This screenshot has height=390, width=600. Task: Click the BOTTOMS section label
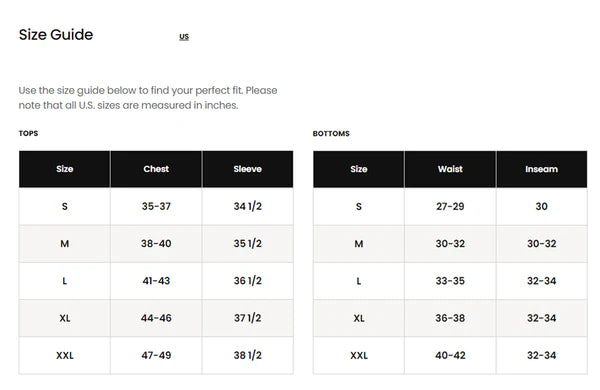331,134
